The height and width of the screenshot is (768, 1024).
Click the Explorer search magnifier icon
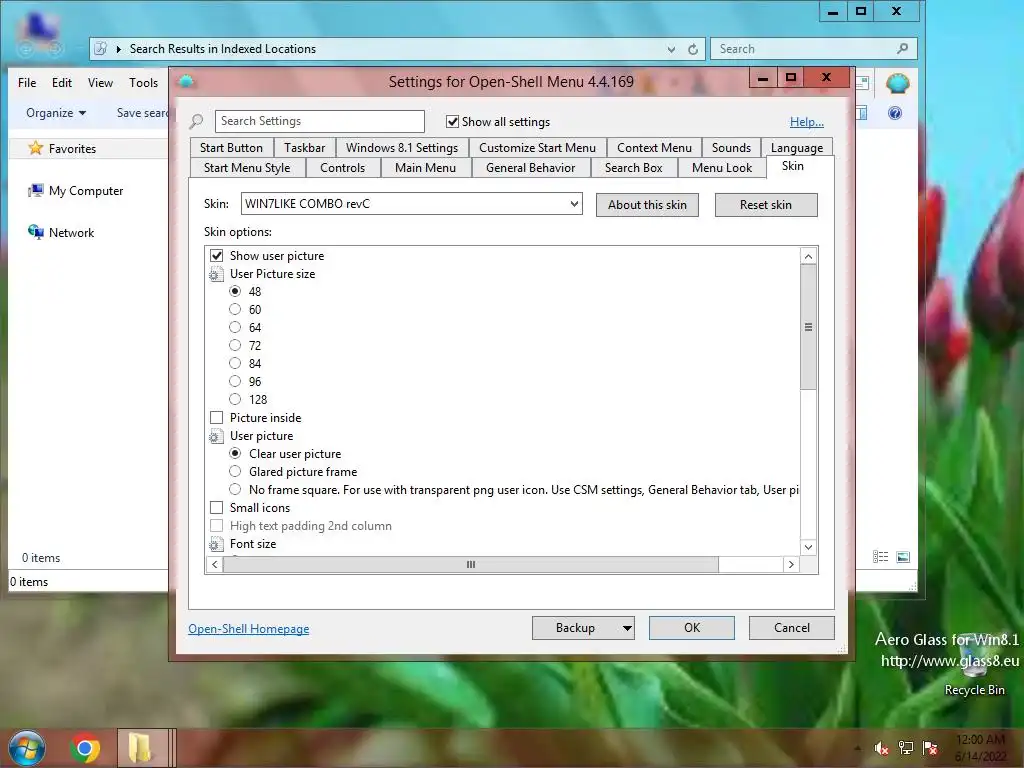point(903,48)
